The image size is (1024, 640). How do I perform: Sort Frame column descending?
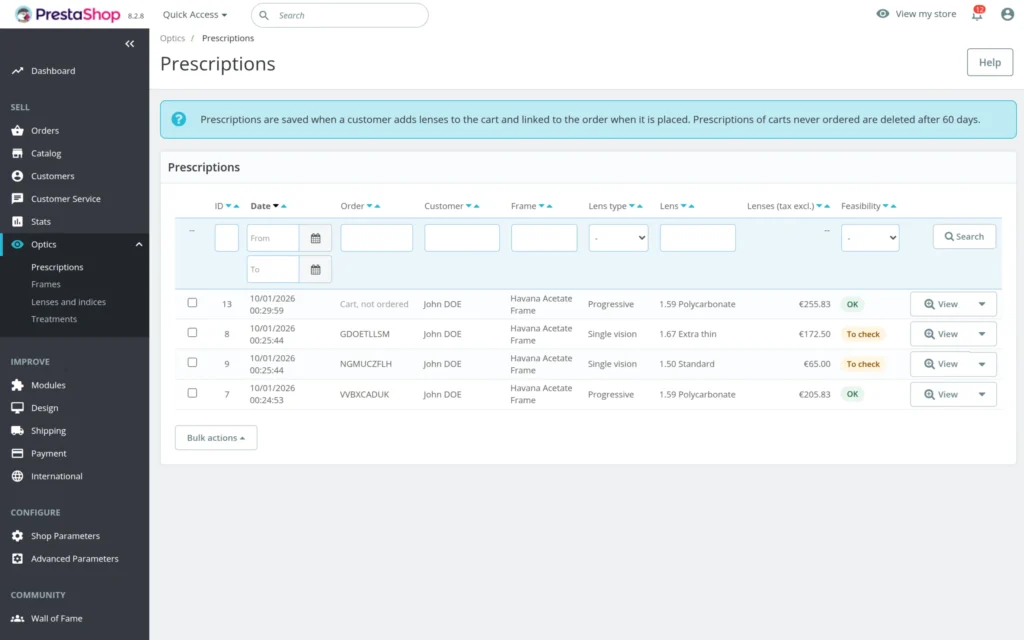pos(541,206)
